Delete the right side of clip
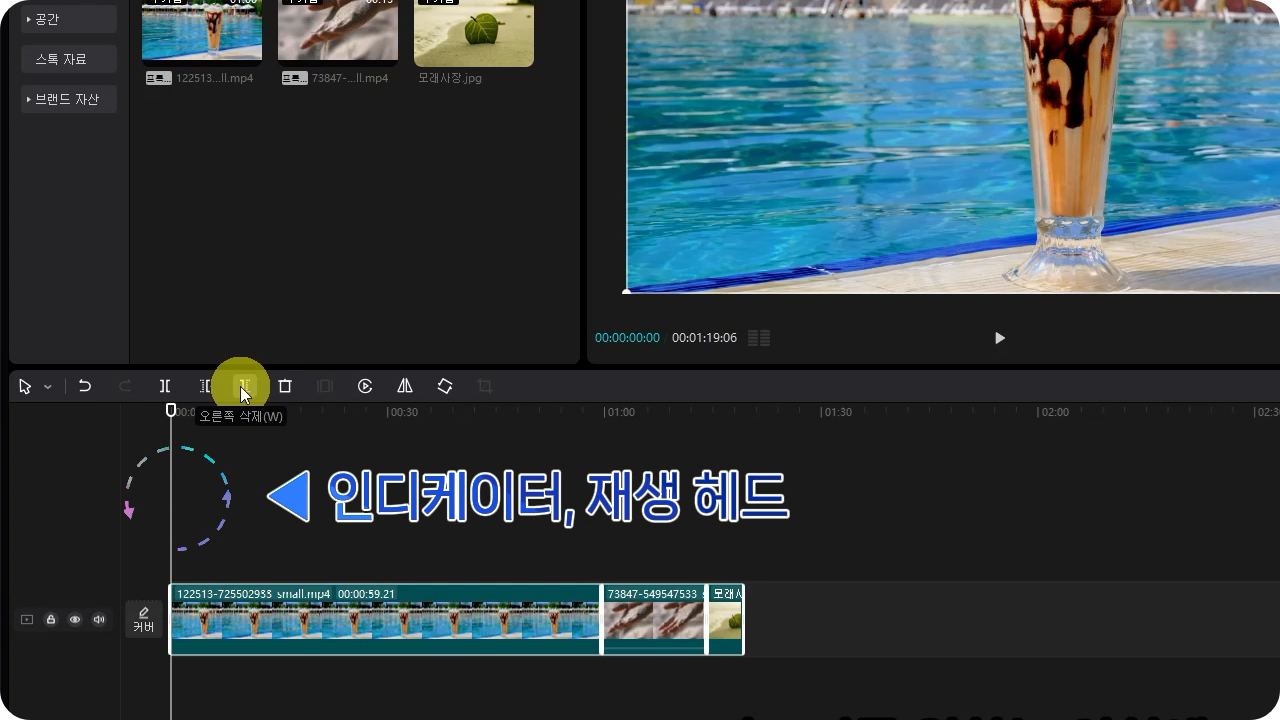Screen dimensions: 1280x720 pyautogui.click(x=245, y=386)
